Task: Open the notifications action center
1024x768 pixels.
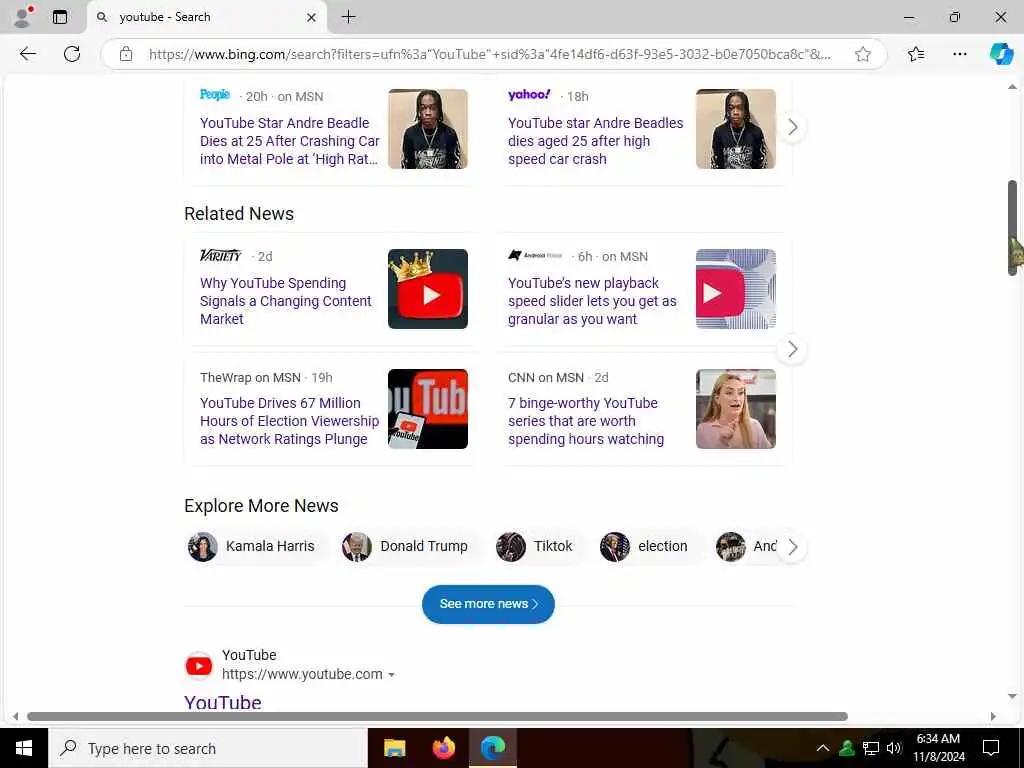Action: 991,748
